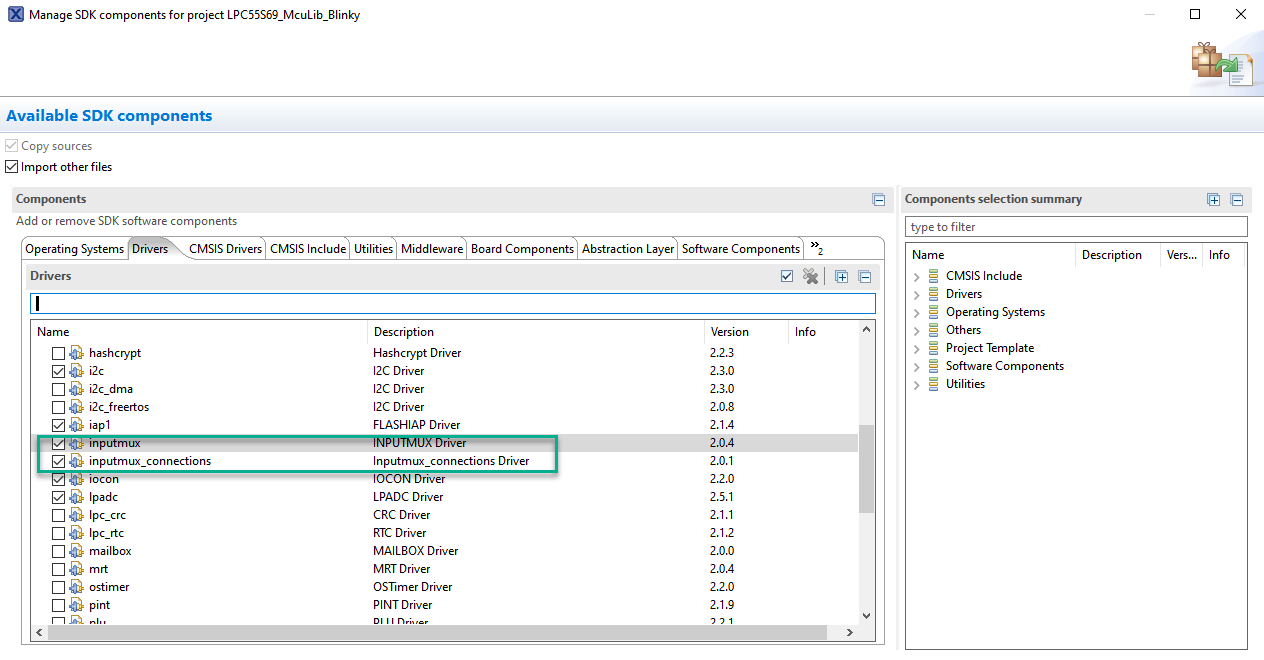
Task: Deselect all drivers via the X icon
Action: coord(810,276)
